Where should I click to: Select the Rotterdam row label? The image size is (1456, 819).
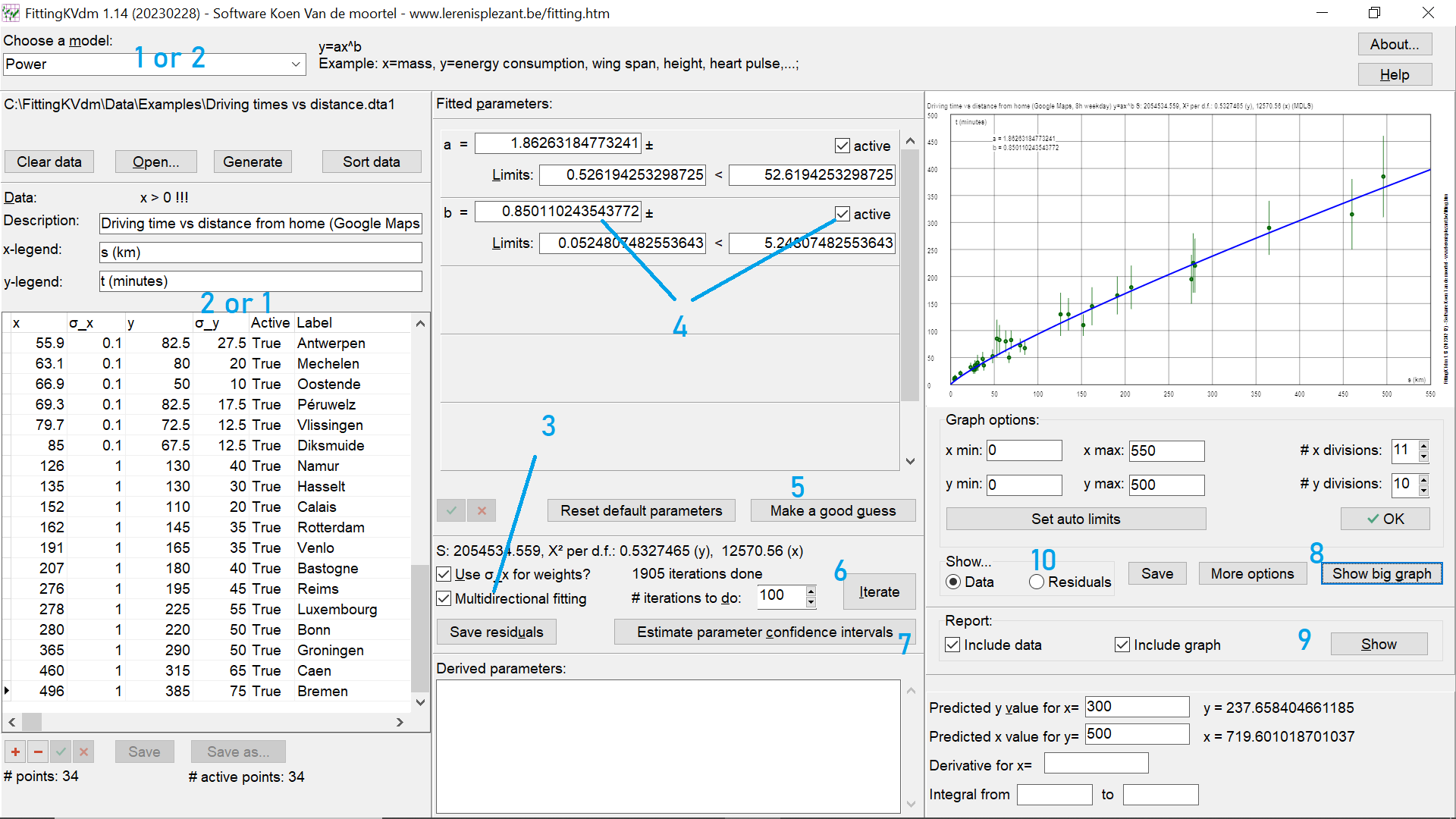pyautogui.click(x=331, y=527)
